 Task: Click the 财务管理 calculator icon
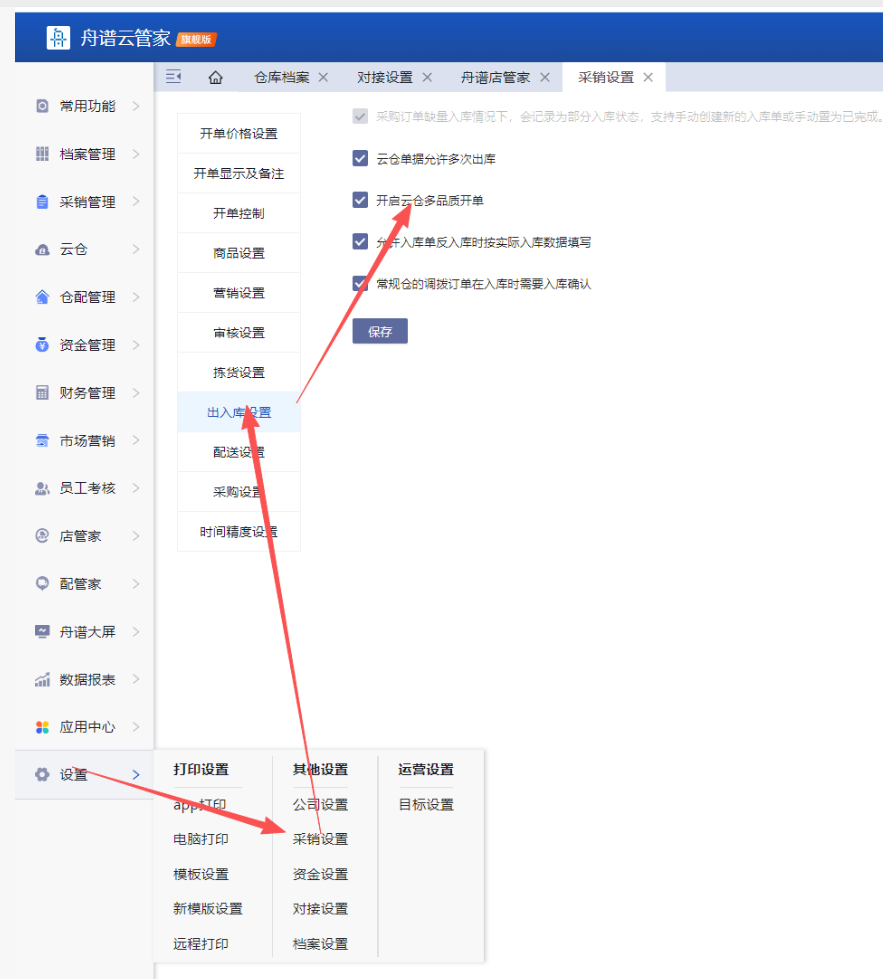point(42,393)
